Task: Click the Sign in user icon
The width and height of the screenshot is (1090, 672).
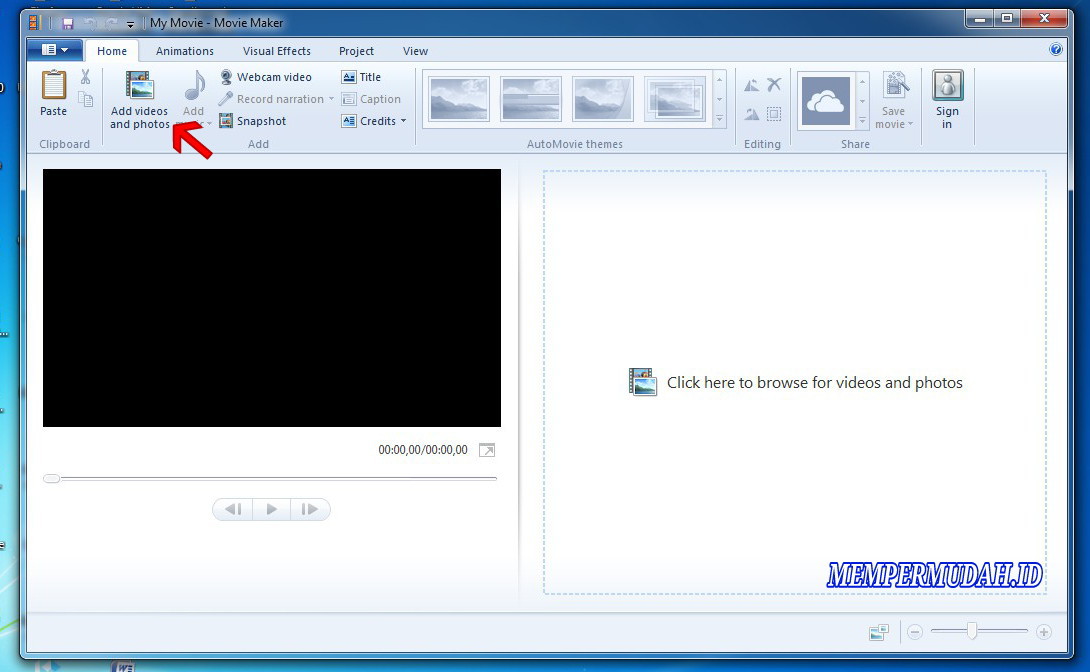Action: coord(947,85)
